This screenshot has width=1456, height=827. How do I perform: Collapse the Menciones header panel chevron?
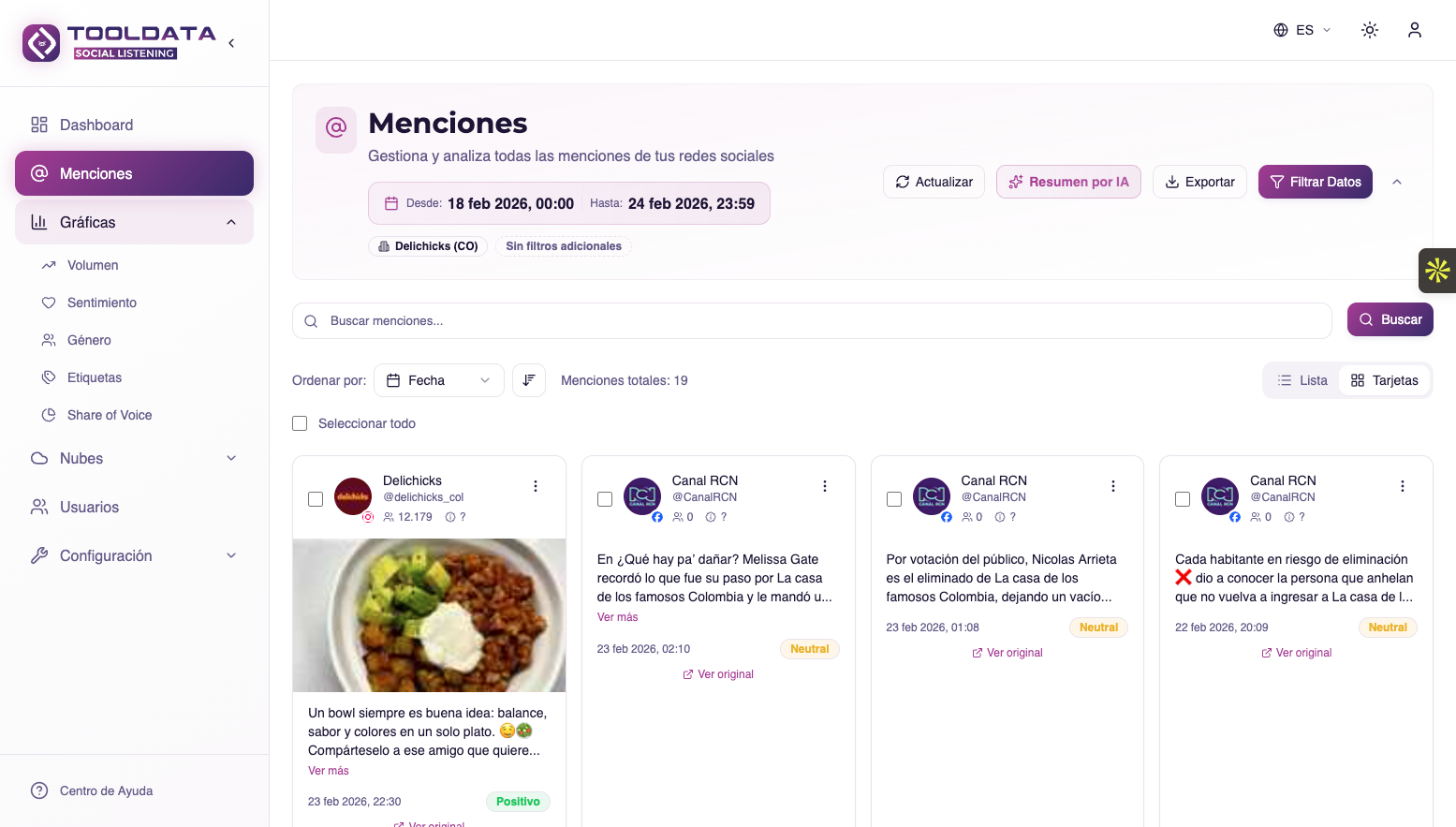click(1397, 182)
